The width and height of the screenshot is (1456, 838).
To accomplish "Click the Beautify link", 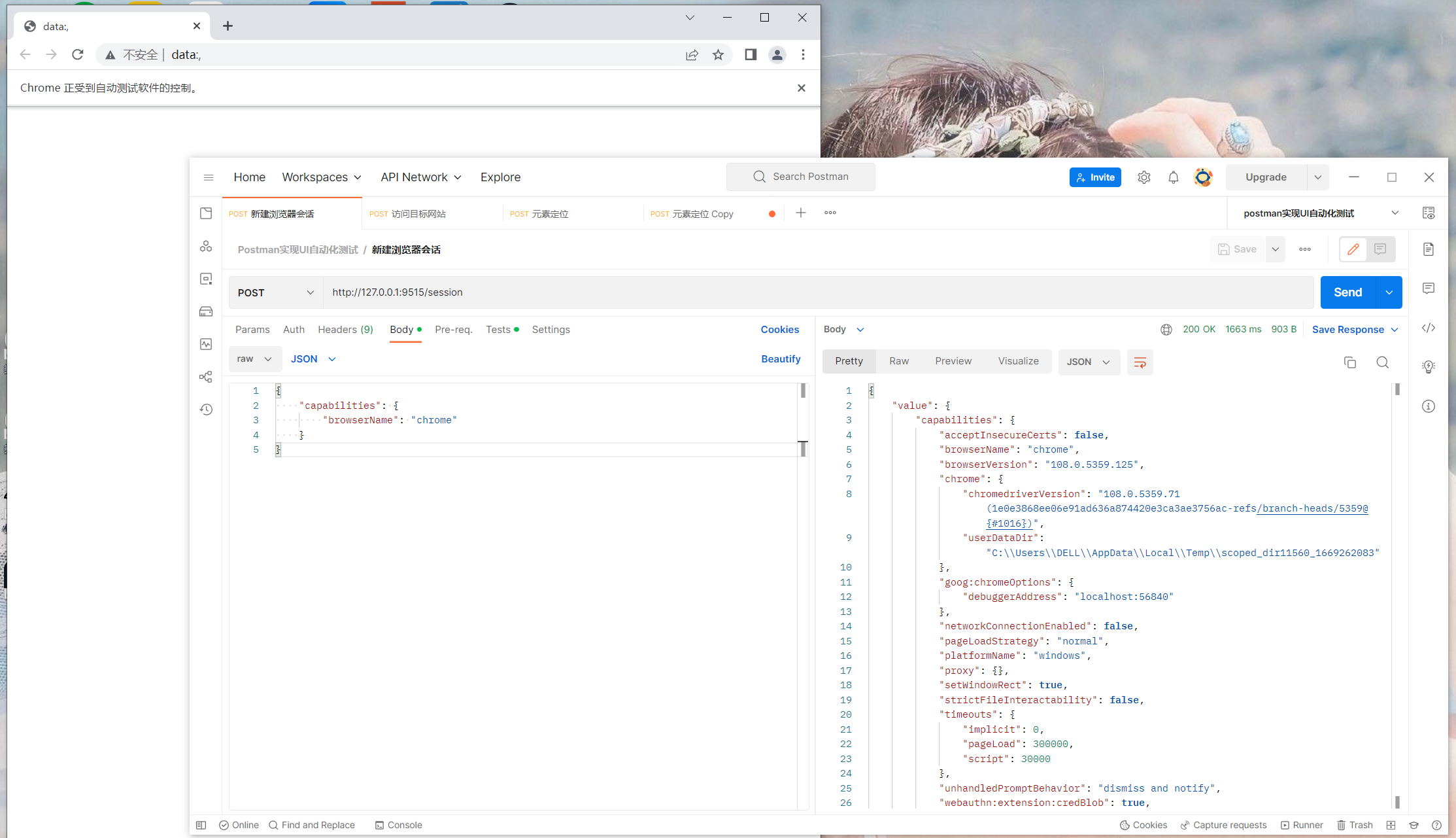I will tap(781, 359).
